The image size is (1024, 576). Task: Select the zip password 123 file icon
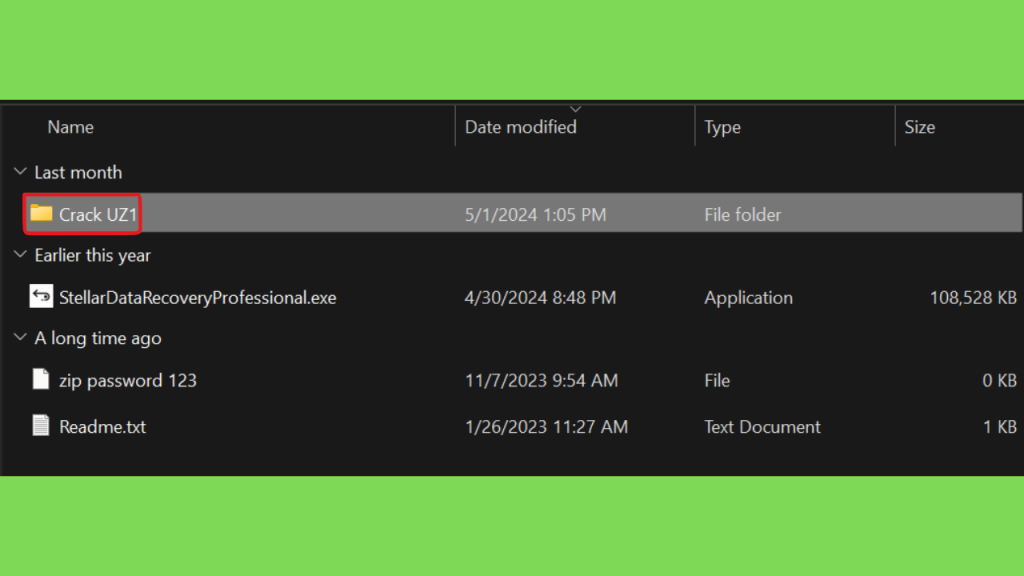click(40, 379)
